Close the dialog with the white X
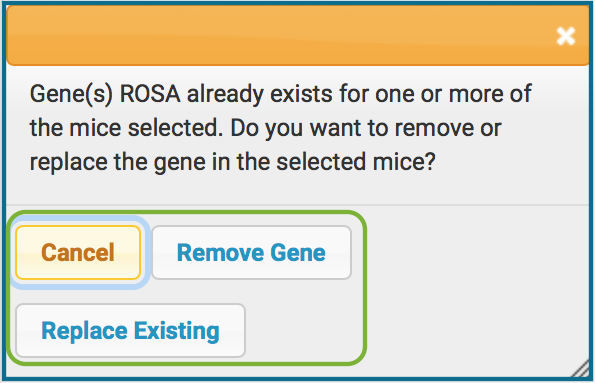Viewport: 595px width, 383px height. (565, 36)
